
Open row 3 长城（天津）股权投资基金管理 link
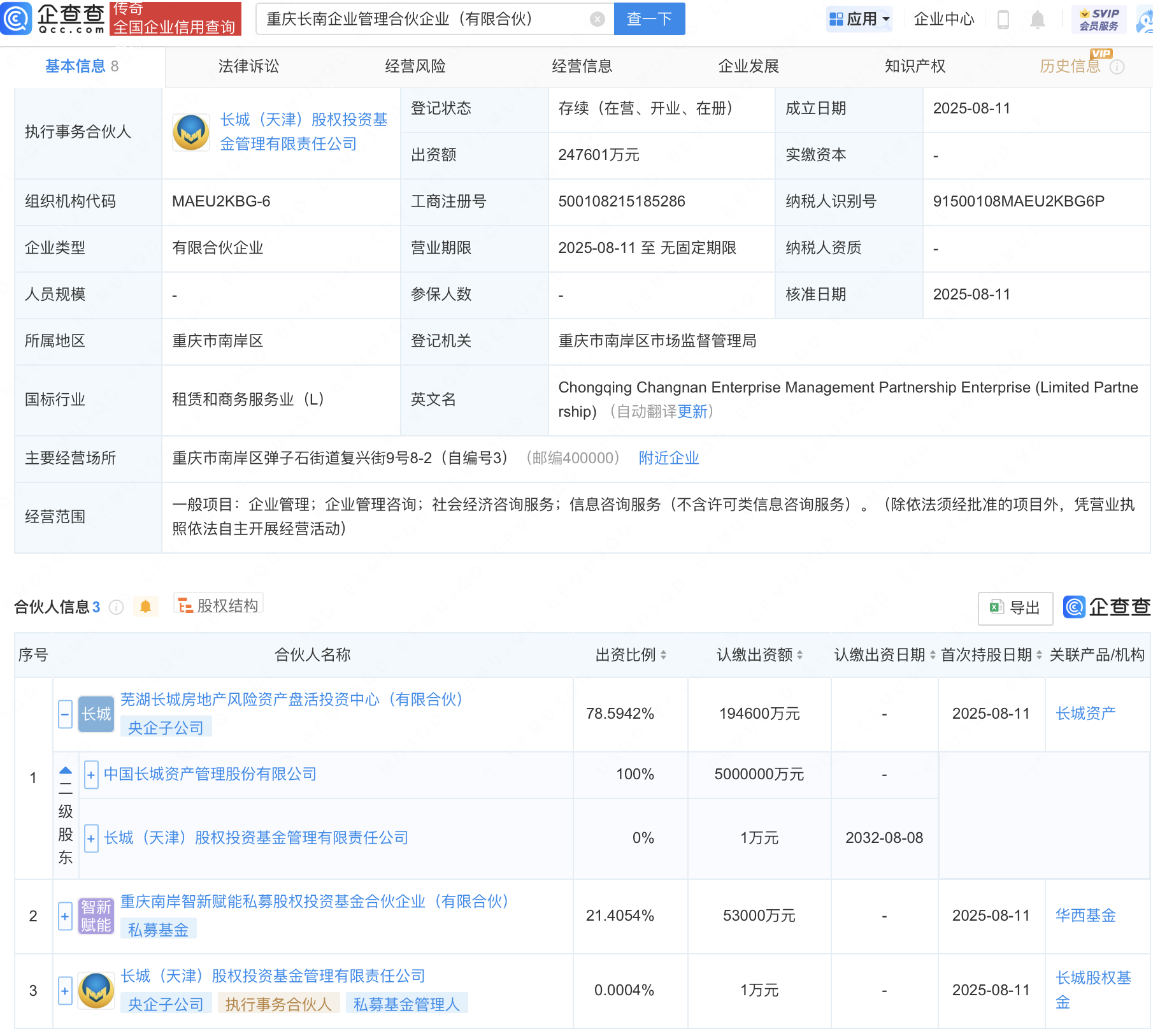[x=273, y=976]
